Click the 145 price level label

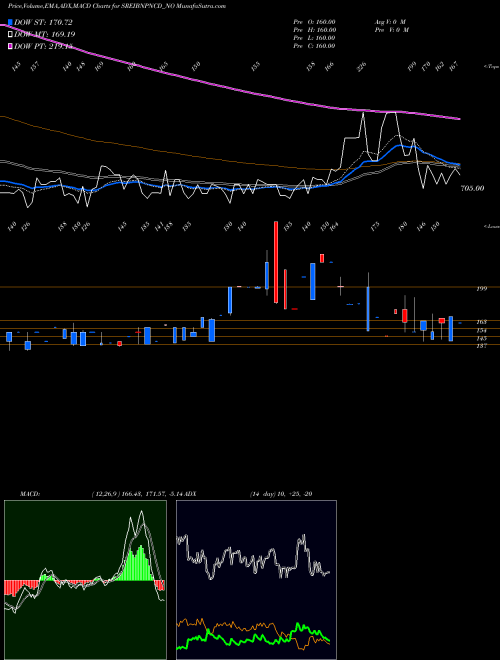482,338
